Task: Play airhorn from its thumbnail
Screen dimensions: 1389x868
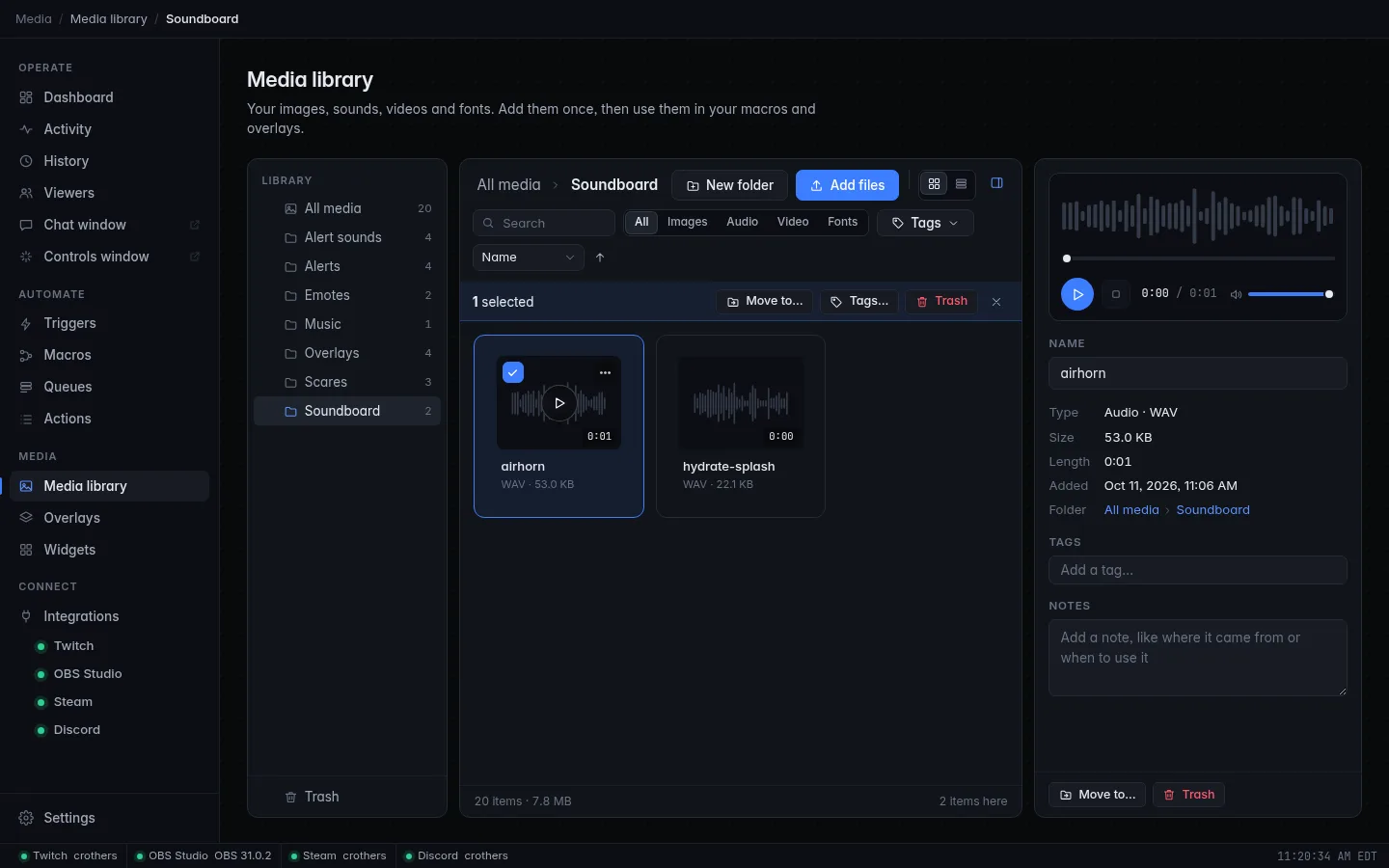Action: pos(559,403)
